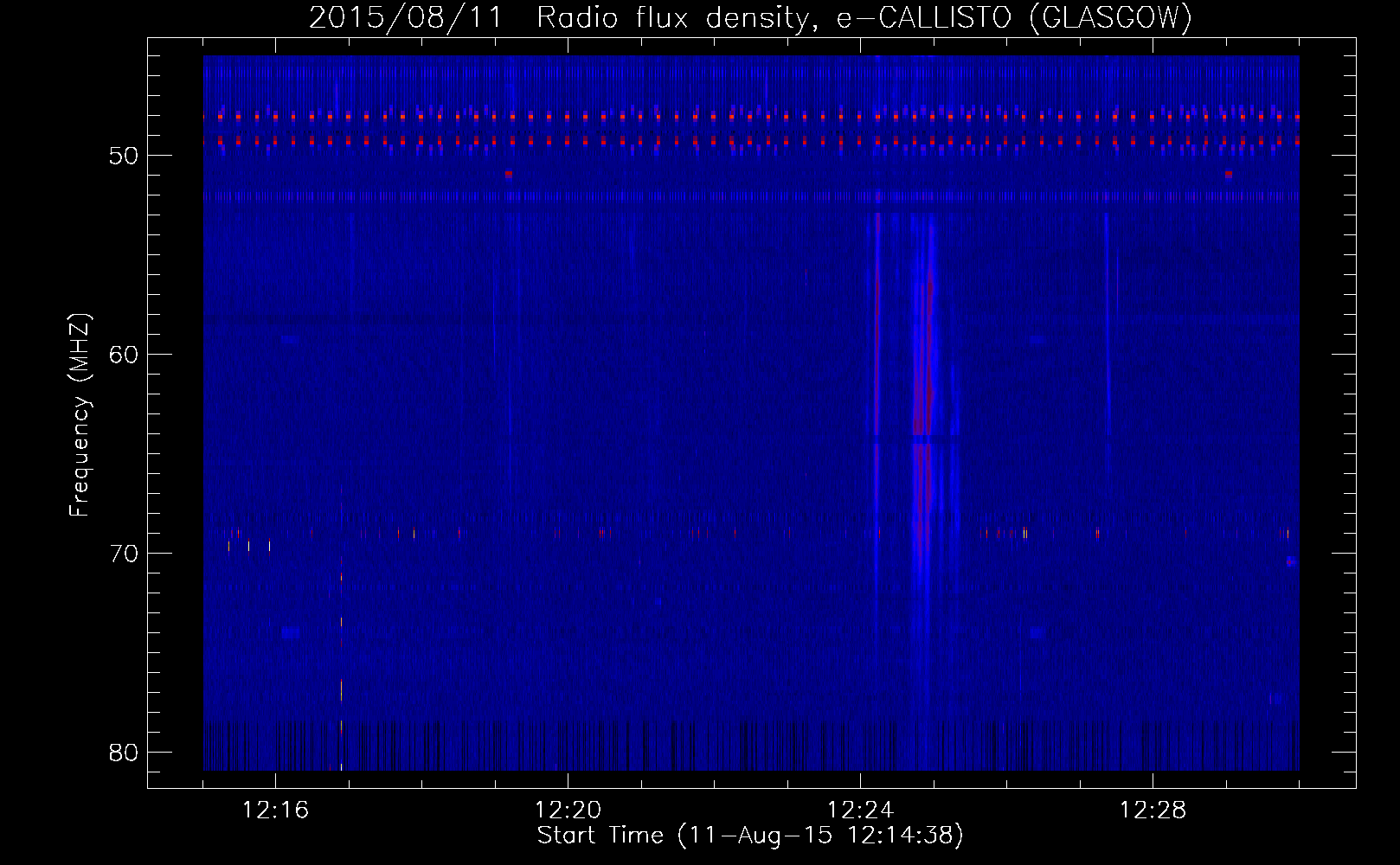The width and height of the screenshot is (1400, 865).
Task: Select the 70 frequency tick label
Action: tap(124, 554)
